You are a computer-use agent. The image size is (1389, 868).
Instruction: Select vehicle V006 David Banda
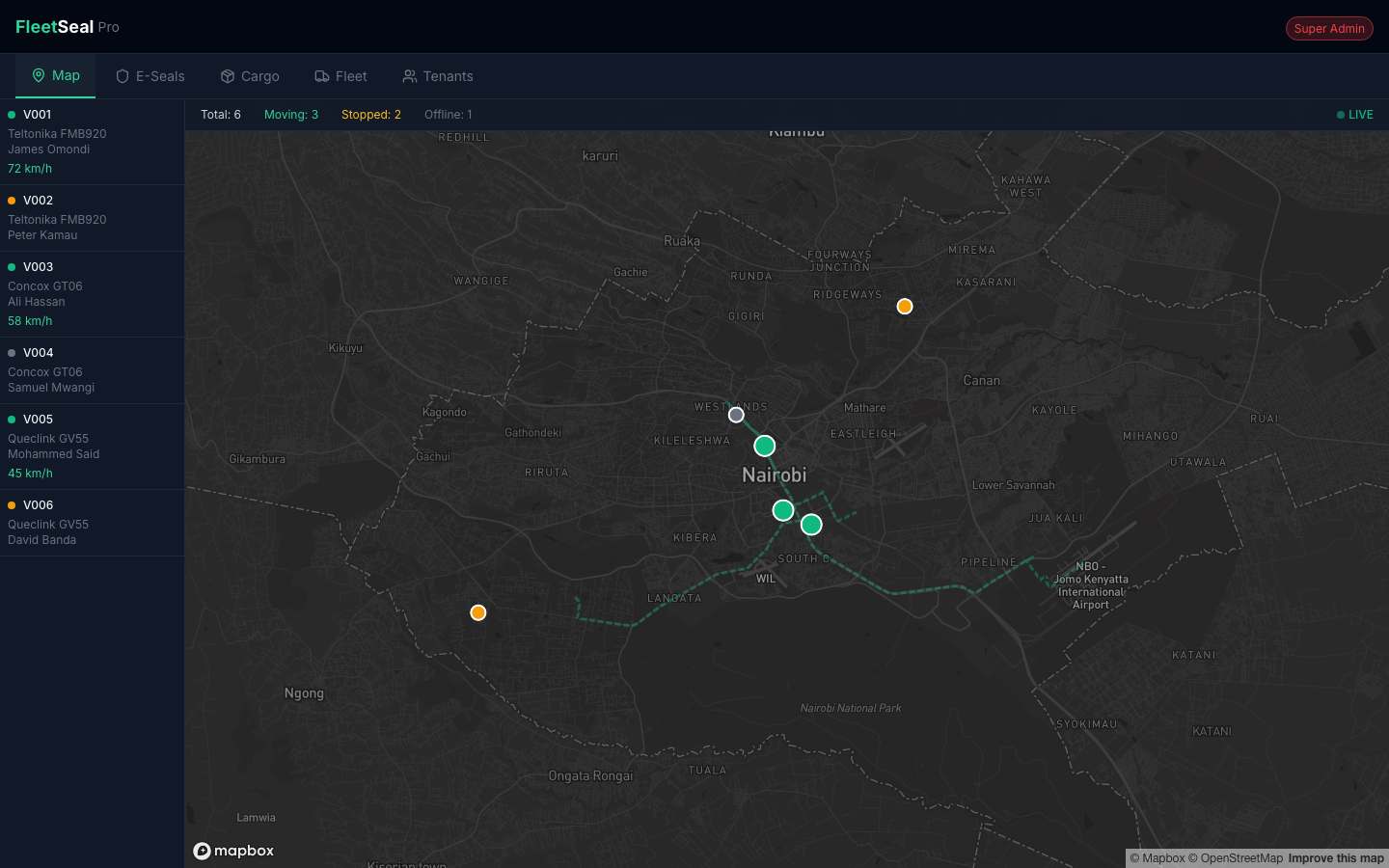tap(92, 523)
